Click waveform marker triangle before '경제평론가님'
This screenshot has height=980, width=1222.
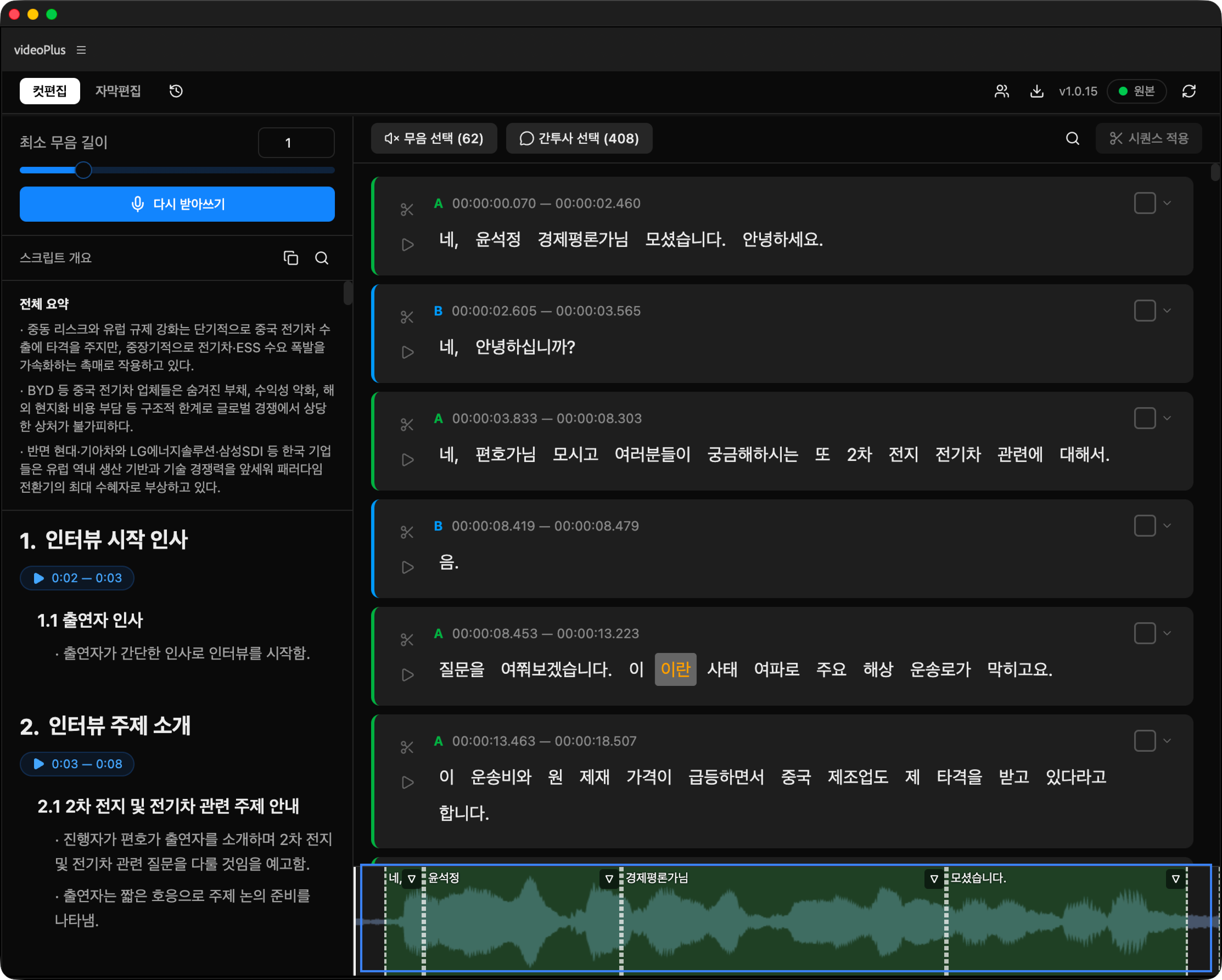pos(609,879)
